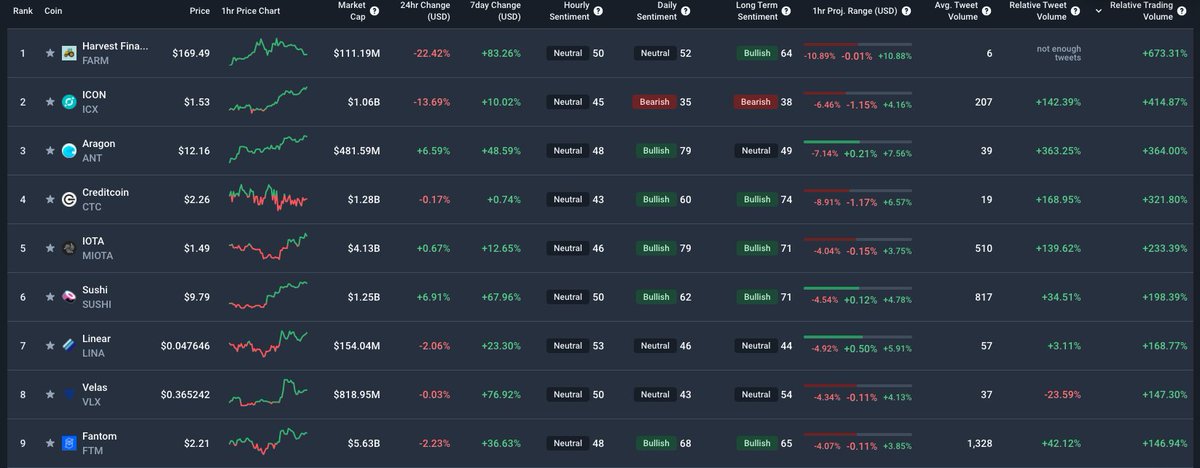Click the 1hr Proj. Range help icon

pos(907,12)
